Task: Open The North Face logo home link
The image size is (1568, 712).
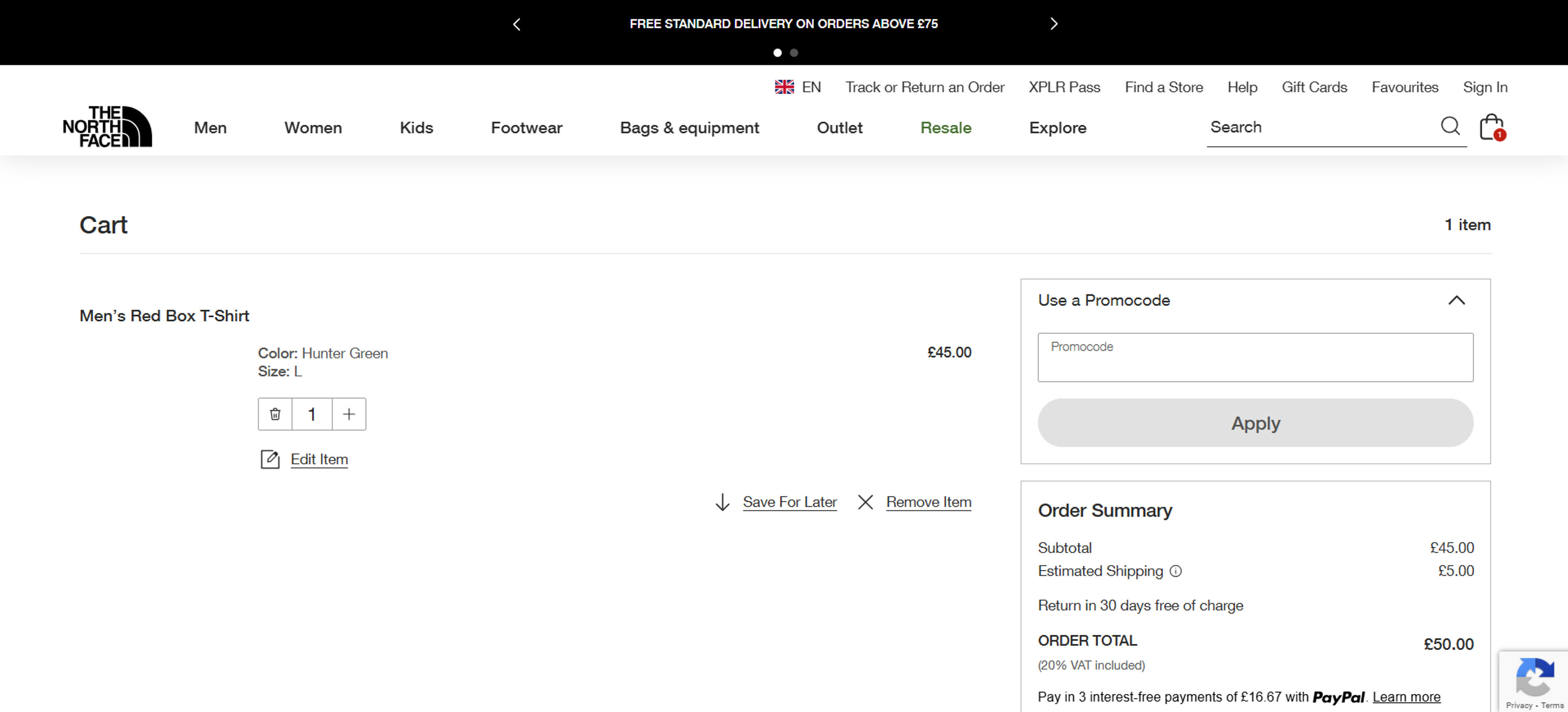Action: pyautogui.click(x=108, y=127)
